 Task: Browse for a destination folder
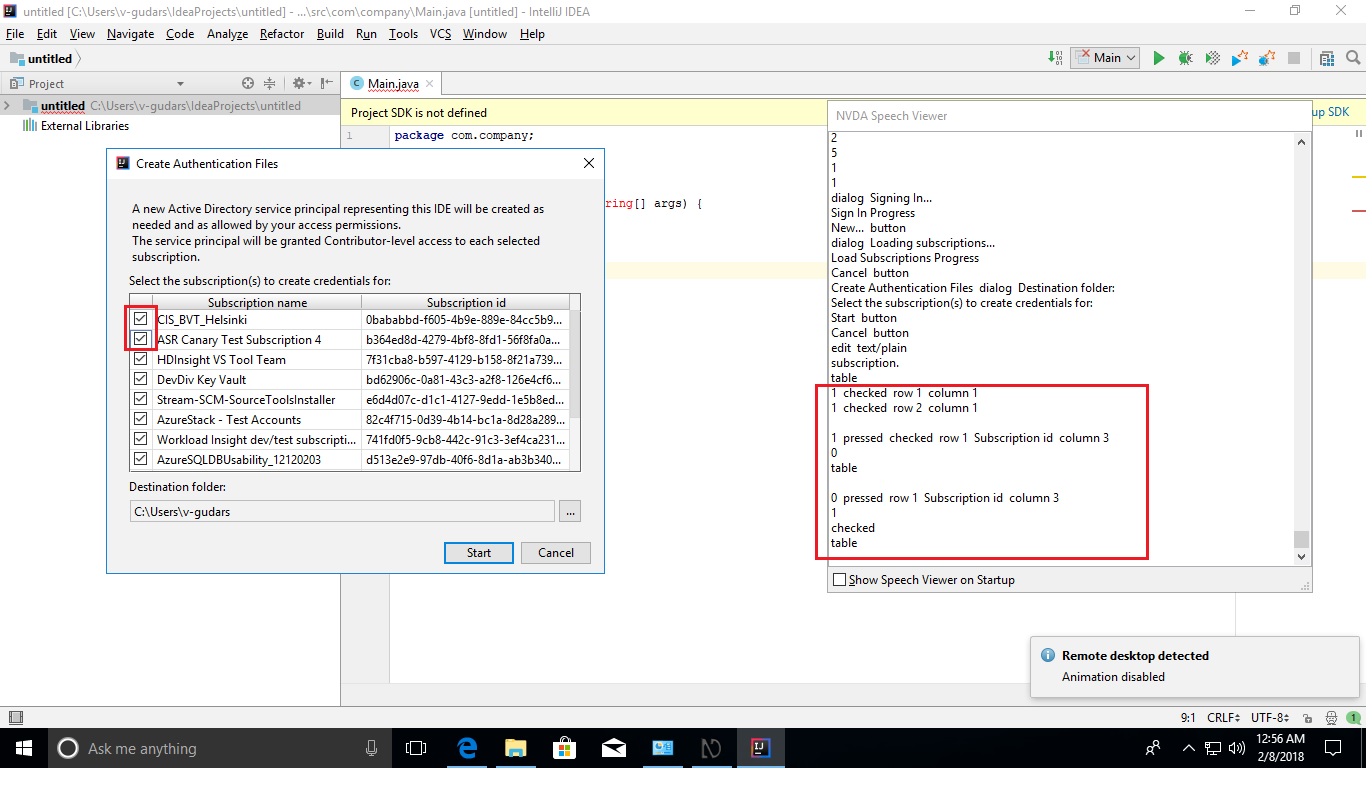tap(570, 511)
